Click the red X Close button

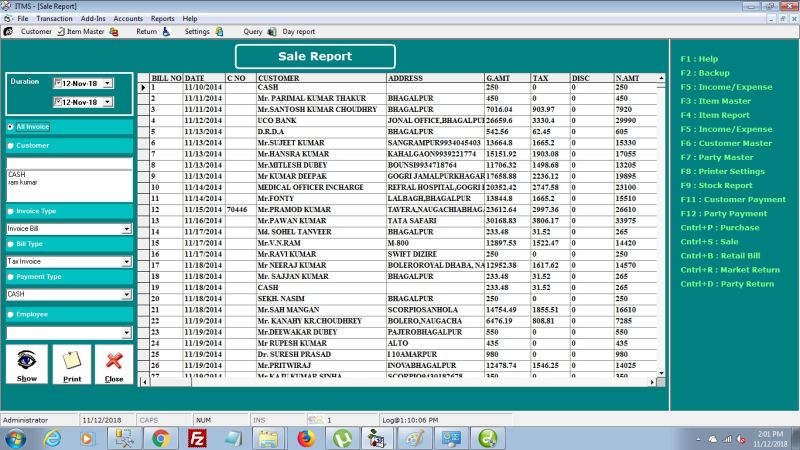(x=114, y=364)
